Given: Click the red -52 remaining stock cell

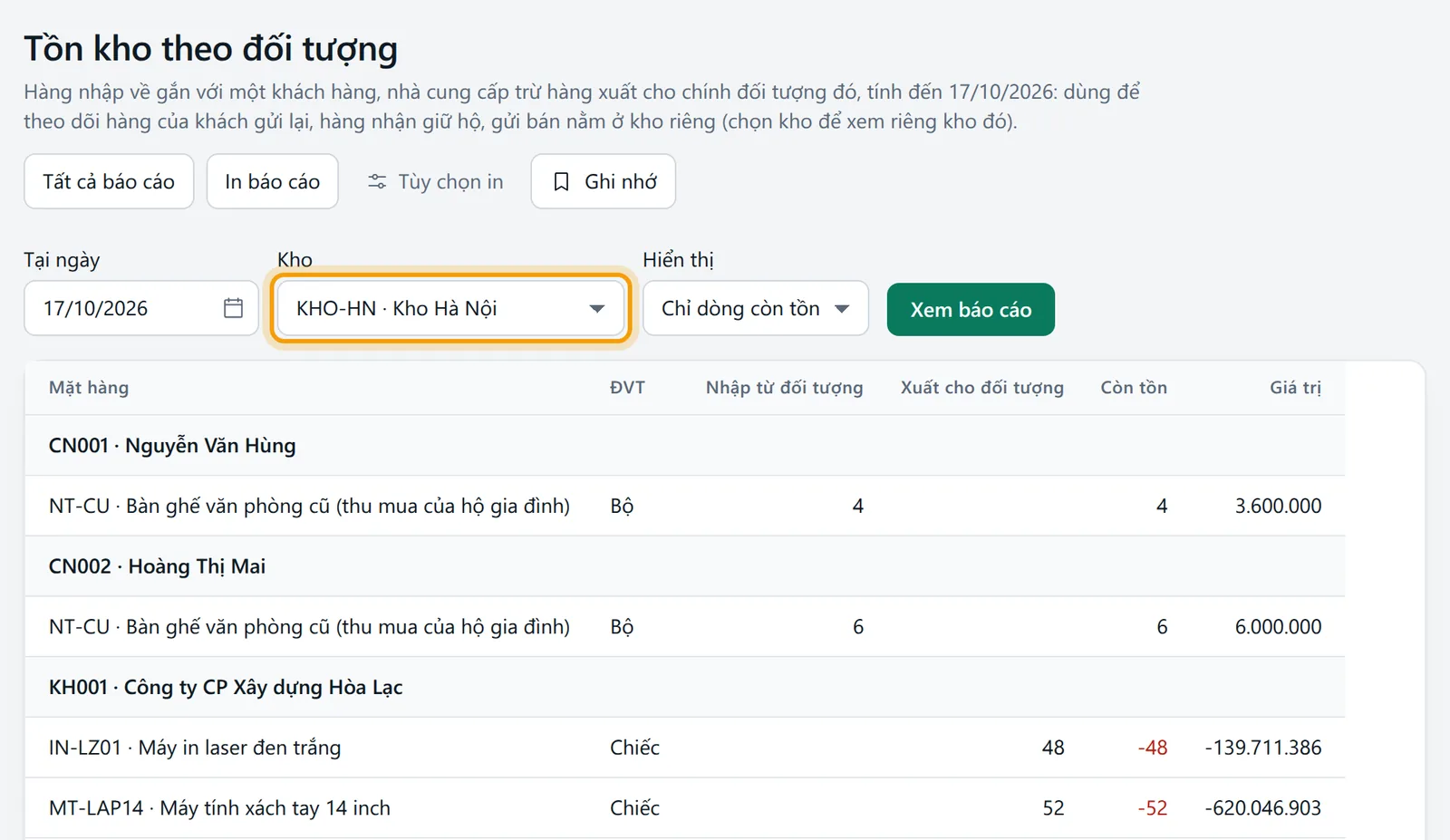Looking at the screenshot, I should point(1153,808).
